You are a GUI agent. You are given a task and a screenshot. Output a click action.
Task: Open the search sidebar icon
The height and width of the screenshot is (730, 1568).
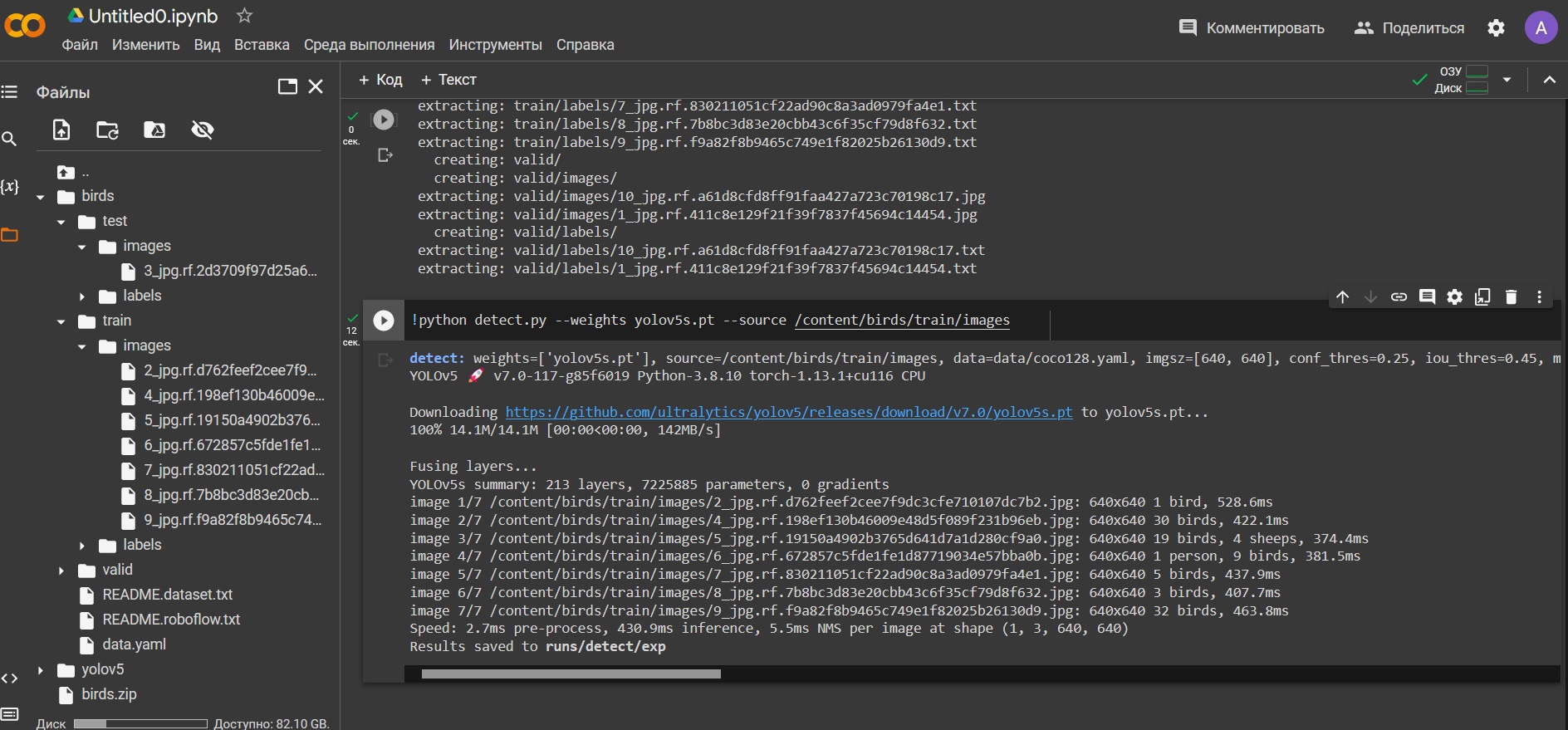(x=9, y=139)
